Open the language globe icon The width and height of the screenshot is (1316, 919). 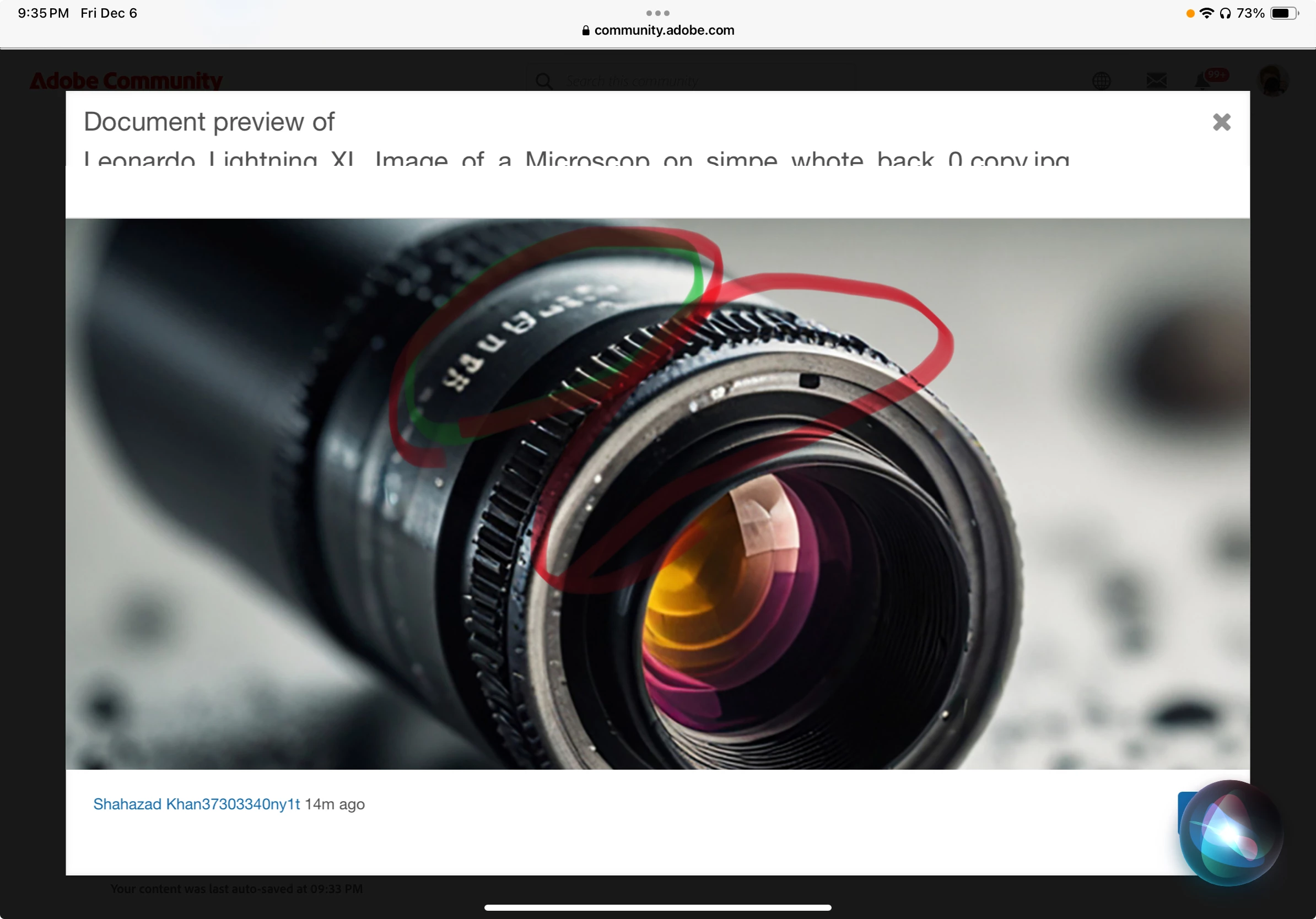1101,81
